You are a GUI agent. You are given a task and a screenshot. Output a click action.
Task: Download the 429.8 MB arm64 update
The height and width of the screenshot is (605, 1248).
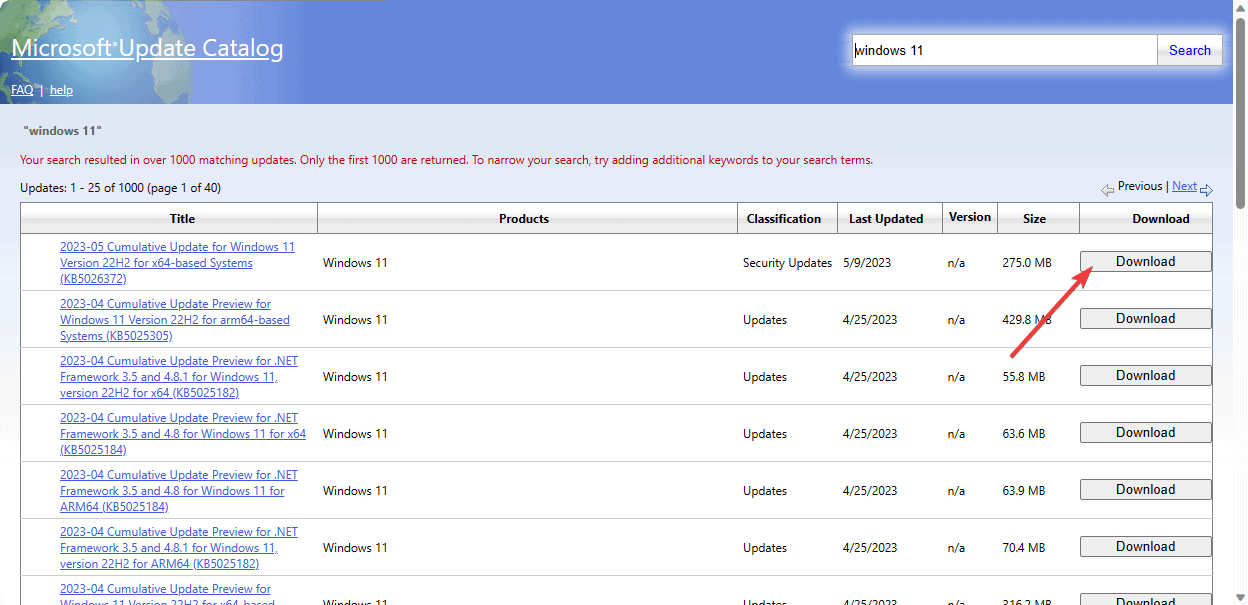pos(1145,319)
